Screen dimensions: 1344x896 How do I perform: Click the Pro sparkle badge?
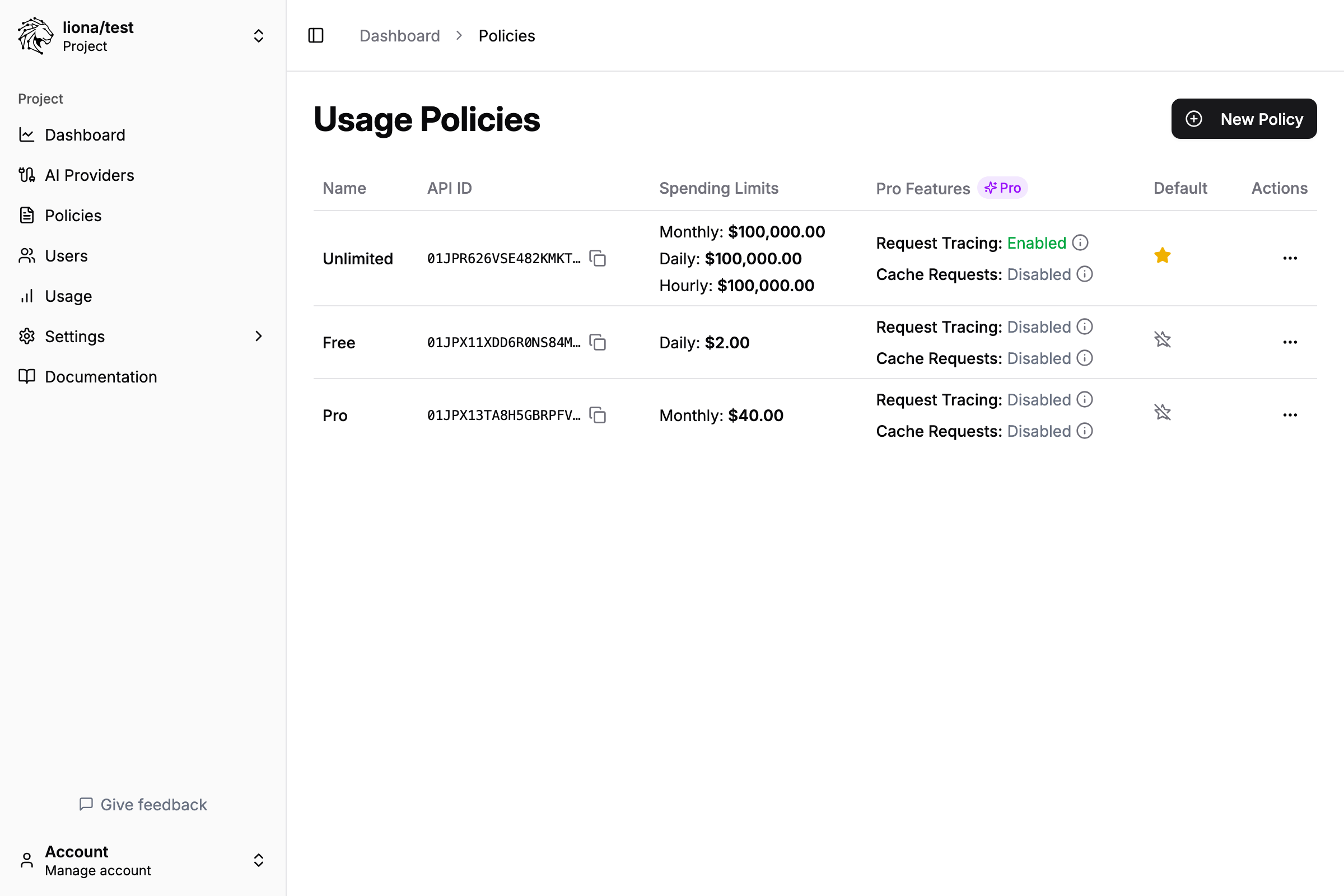click(1002, 188)
